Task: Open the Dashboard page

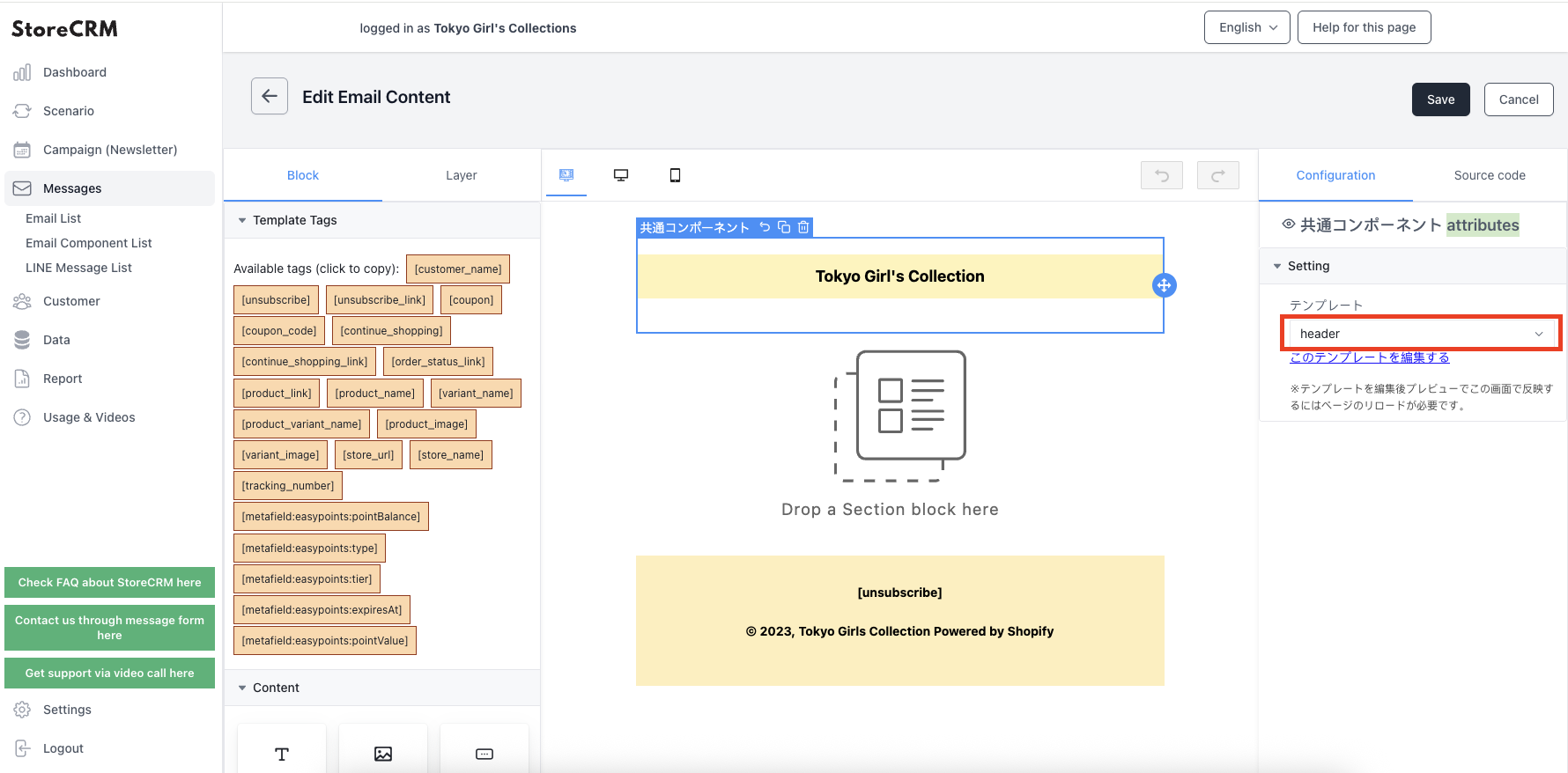Action: coord(74,72)
